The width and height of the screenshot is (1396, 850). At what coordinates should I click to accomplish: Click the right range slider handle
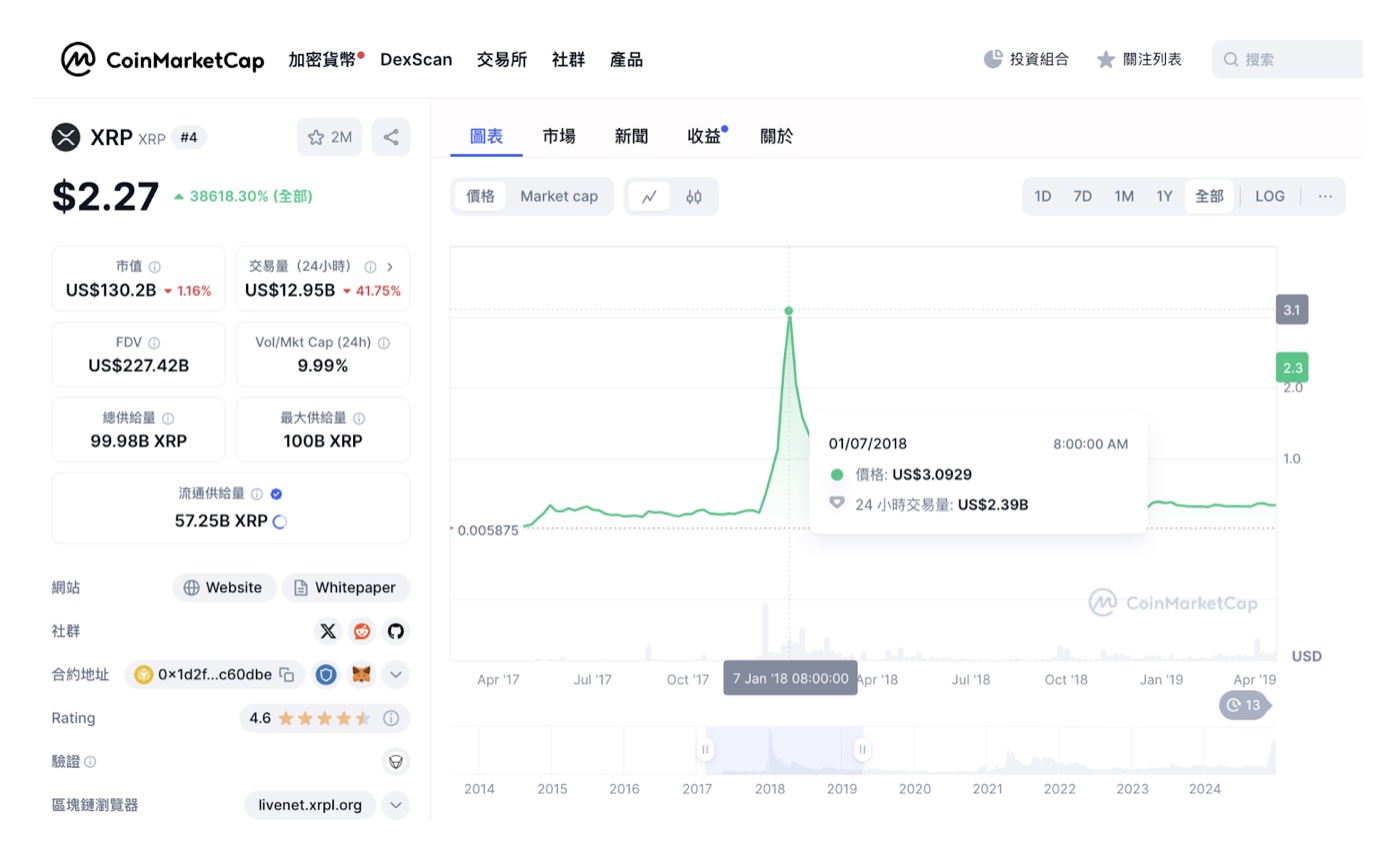[862, 749]
